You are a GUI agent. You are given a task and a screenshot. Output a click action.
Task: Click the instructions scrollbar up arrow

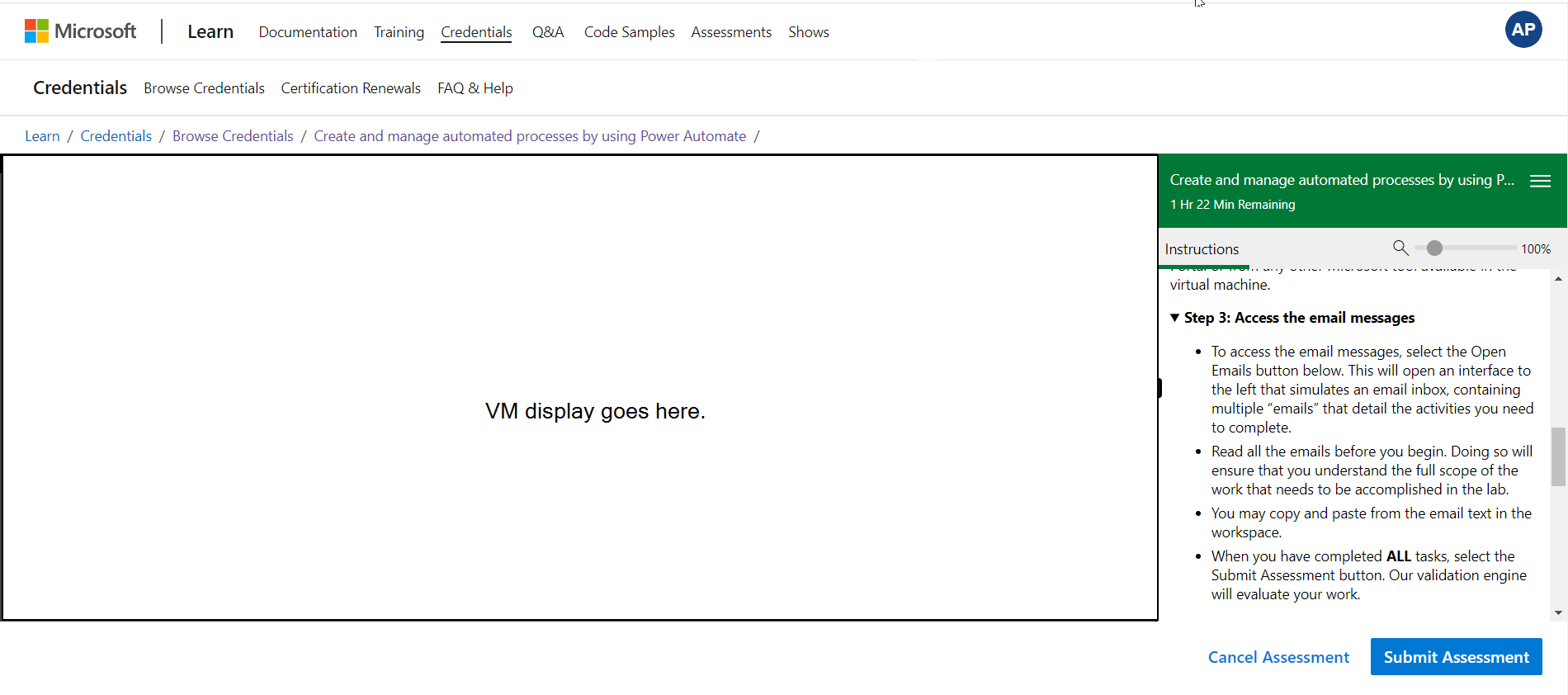[1558, 279]
